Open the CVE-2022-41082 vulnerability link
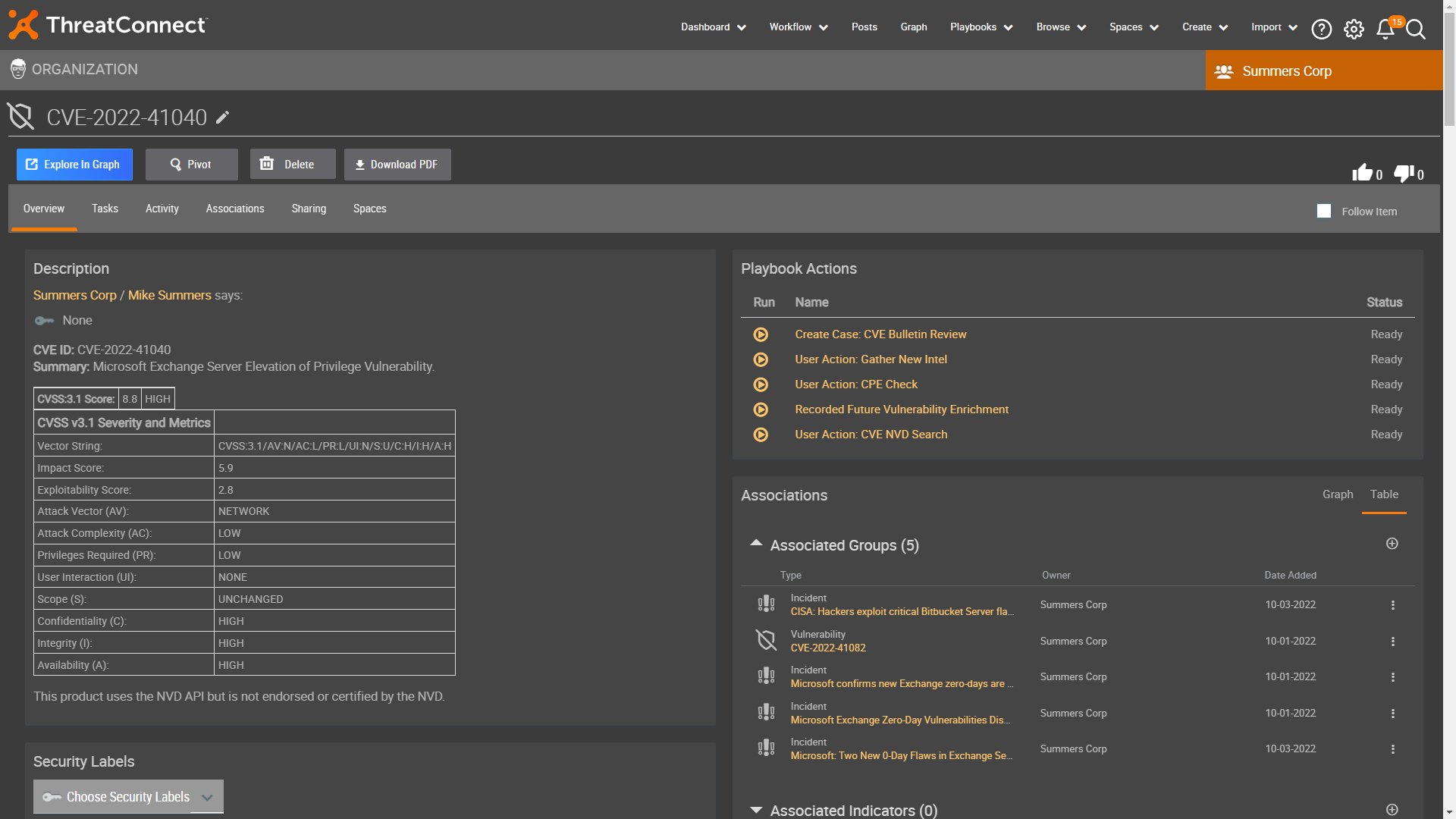 [x=828, y=648]
